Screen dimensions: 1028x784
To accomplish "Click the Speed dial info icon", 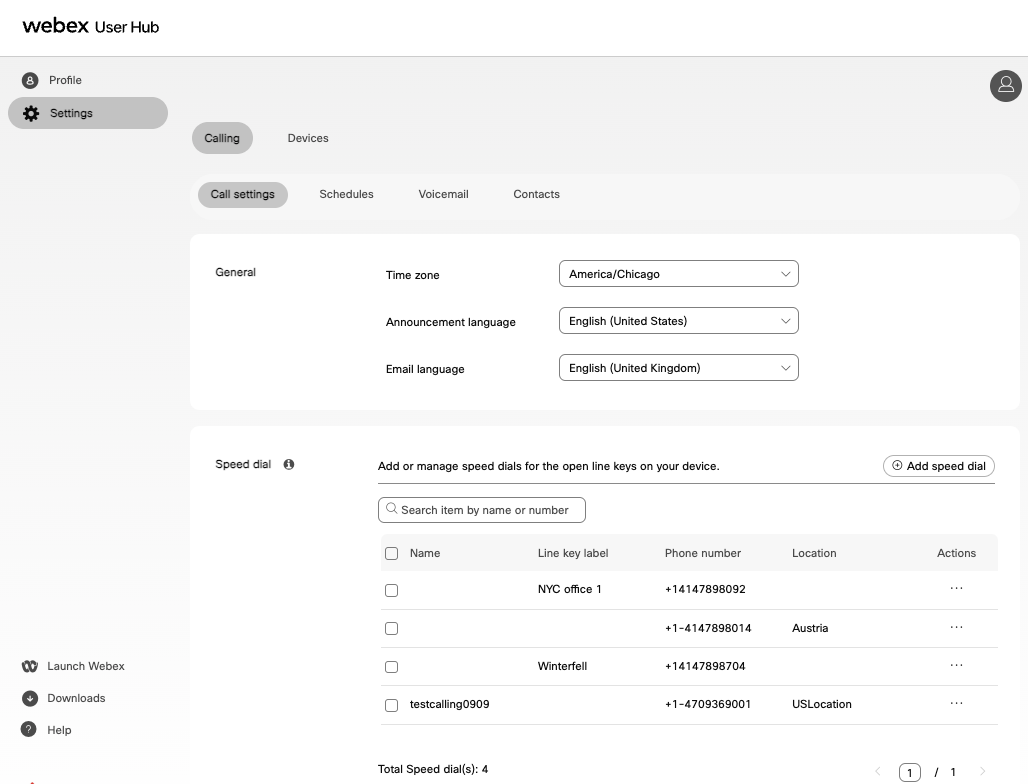I will click(x=289, y=465).
